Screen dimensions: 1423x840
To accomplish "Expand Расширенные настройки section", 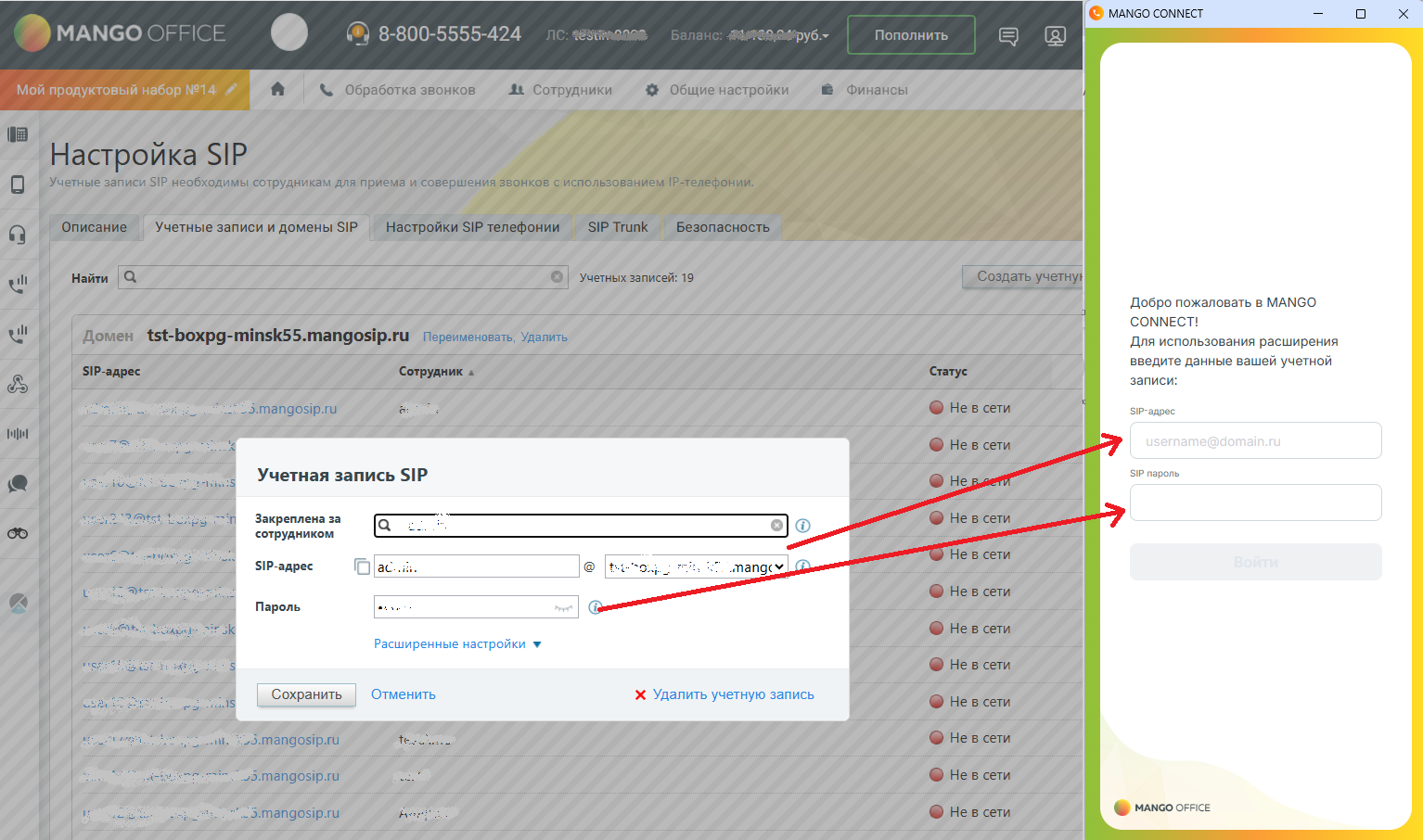I will click(x=456, y=644).
